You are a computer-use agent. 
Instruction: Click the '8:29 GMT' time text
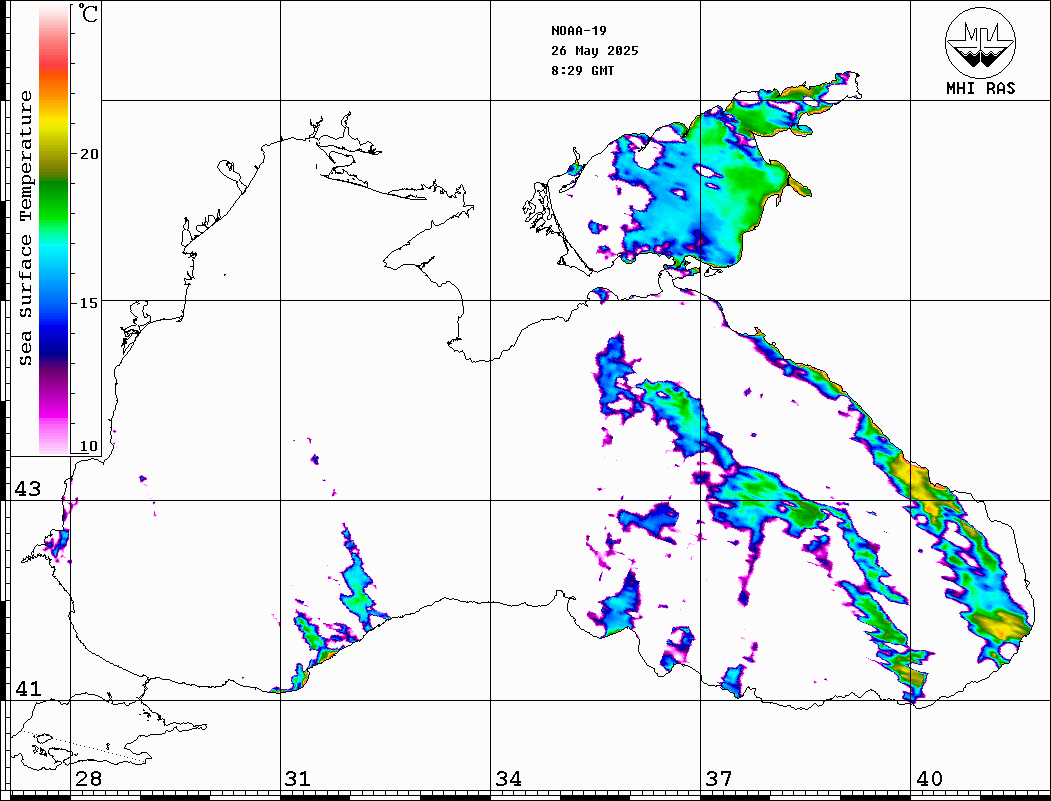(x=582, y=70)
